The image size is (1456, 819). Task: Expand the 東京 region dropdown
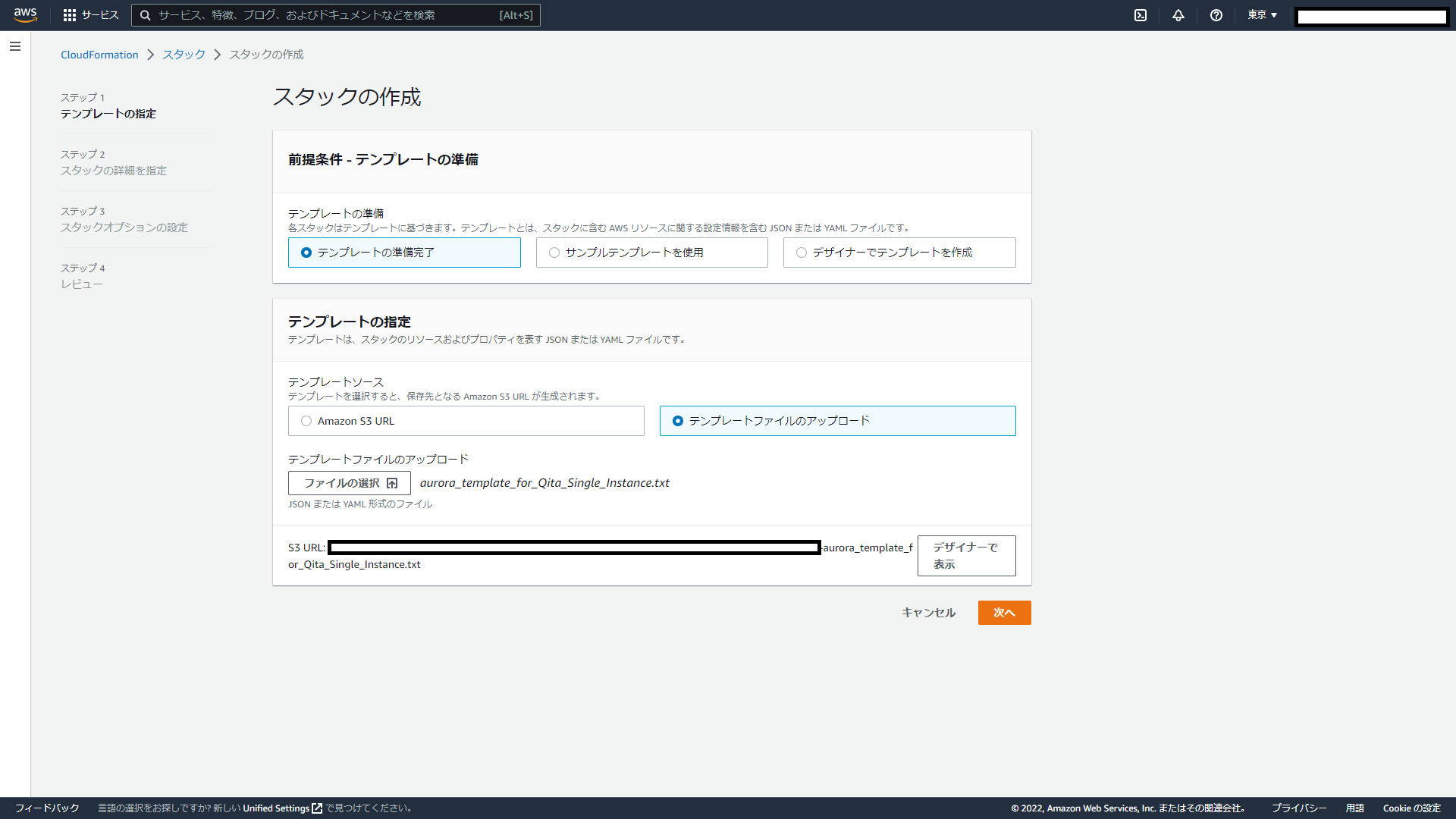pyautogui.click(x=1263, y=15)
